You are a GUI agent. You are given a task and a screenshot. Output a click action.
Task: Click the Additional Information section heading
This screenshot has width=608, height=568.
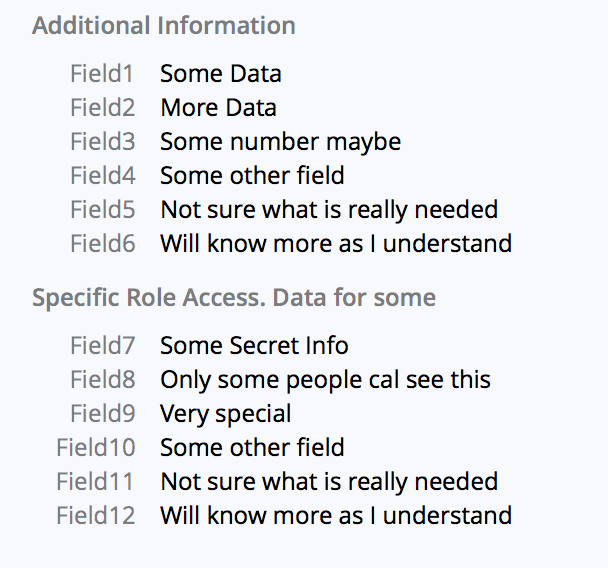(x=164, y=26)
